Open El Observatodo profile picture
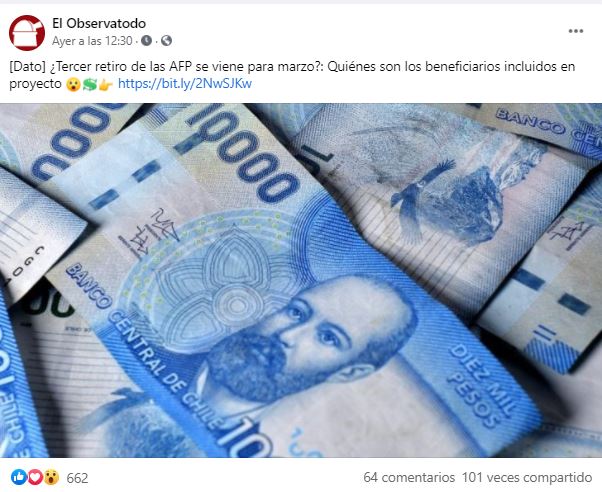Viewport: 602px width, 492px height. click(x=27, y=33)
